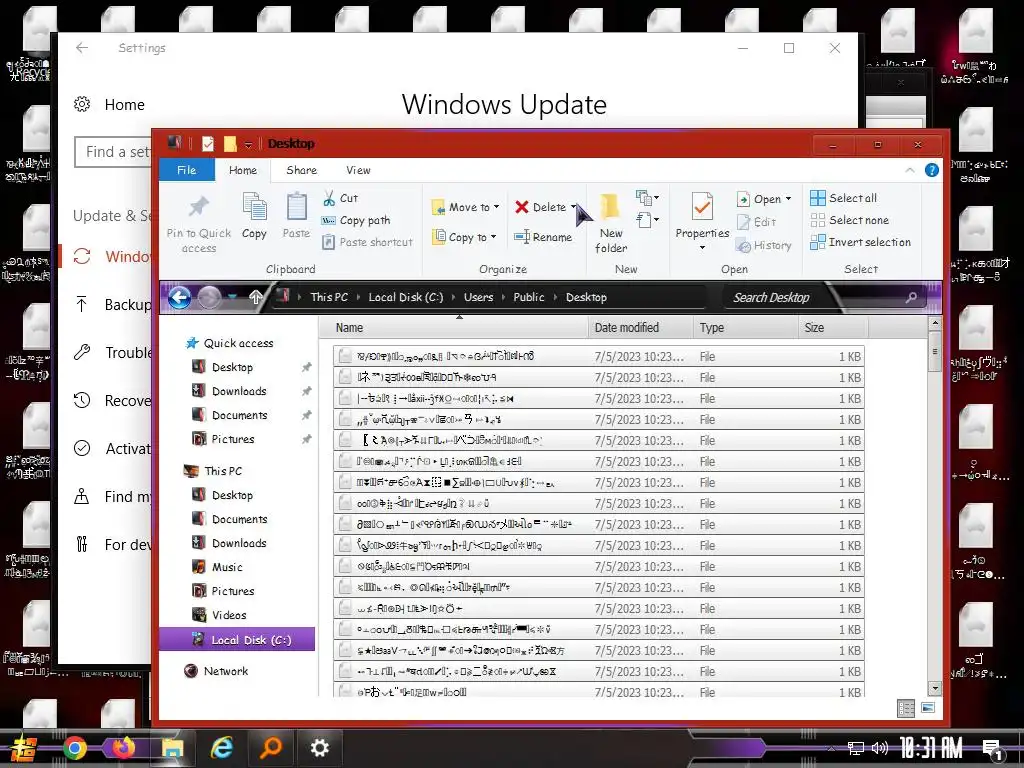Click History in Open group
Screen dimensions: 1024x768
coord(763,246)
